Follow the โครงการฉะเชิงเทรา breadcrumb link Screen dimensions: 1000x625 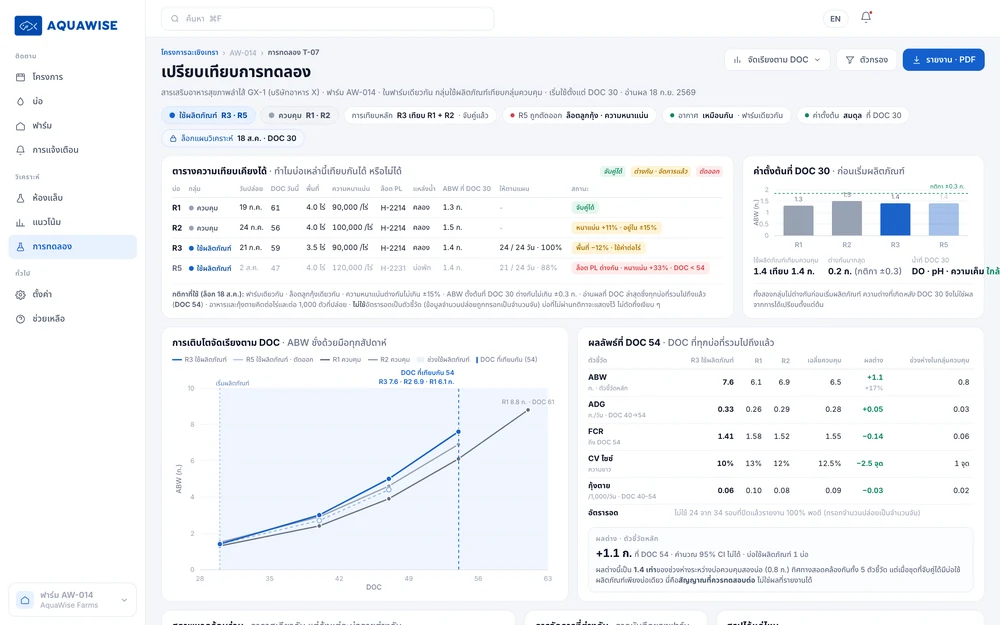(x=189, y=52)
